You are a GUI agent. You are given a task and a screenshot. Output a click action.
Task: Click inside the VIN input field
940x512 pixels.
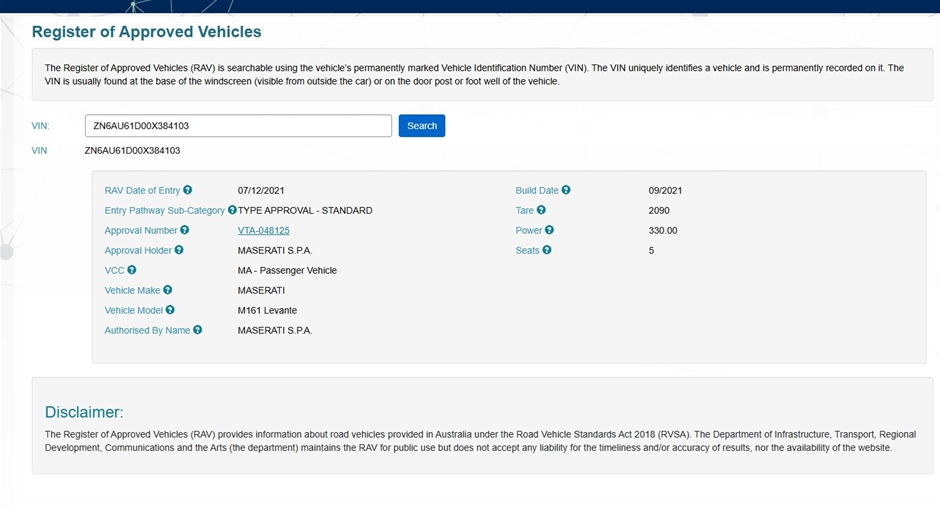238,126
